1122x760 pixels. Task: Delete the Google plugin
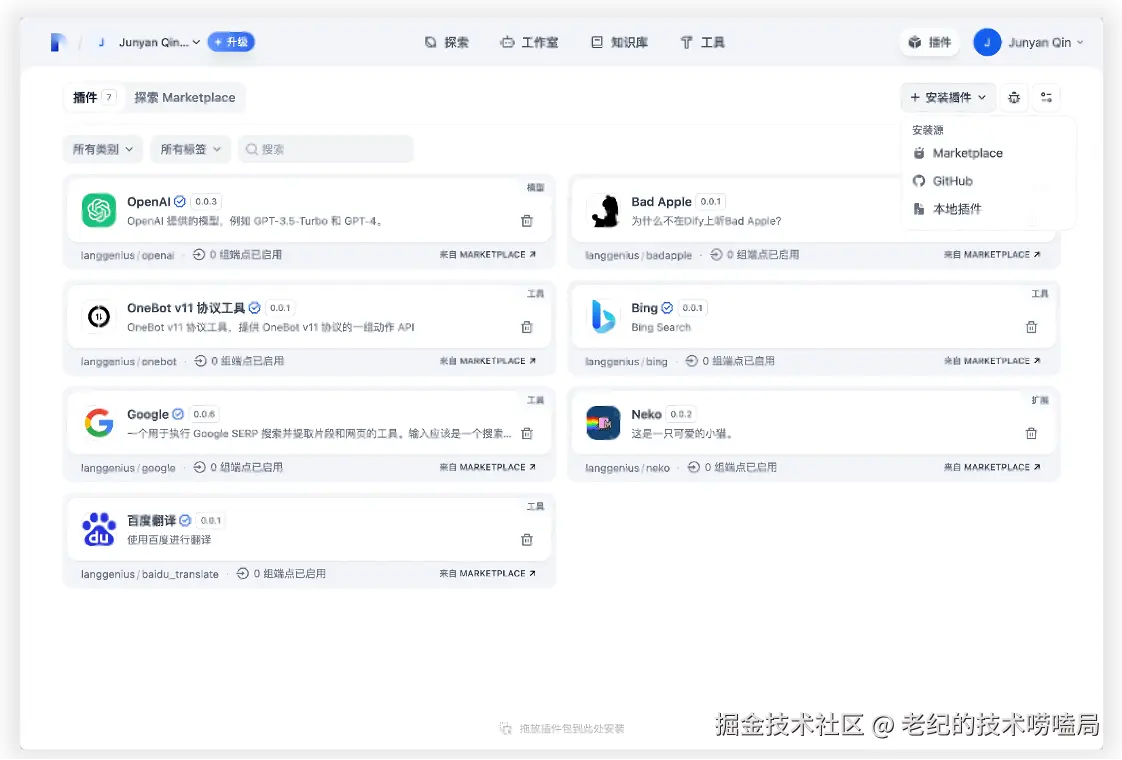point(527,433)
